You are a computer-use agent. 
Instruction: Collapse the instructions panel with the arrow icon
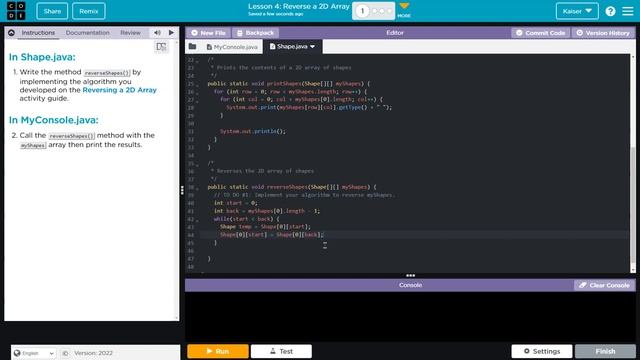point(11,33)
